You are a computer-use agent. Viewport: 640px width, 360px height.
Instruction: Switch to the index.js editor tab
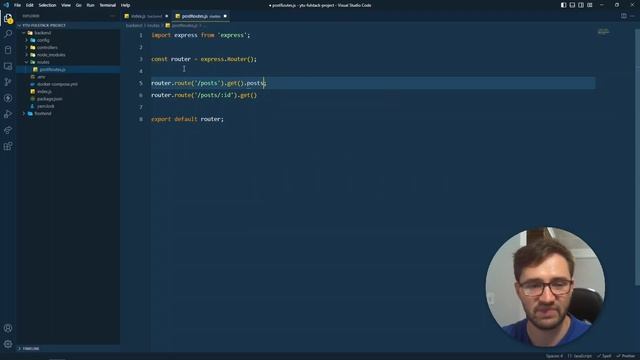[x=146, y=16]
